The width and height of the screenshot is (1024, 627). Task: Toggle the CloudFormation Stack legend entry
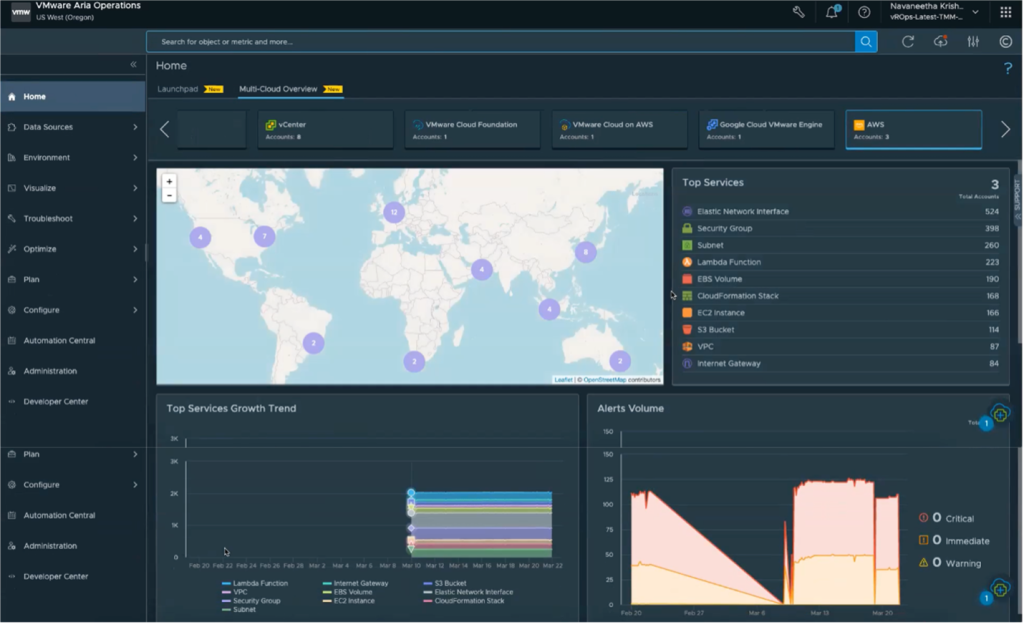click(464, 601)
